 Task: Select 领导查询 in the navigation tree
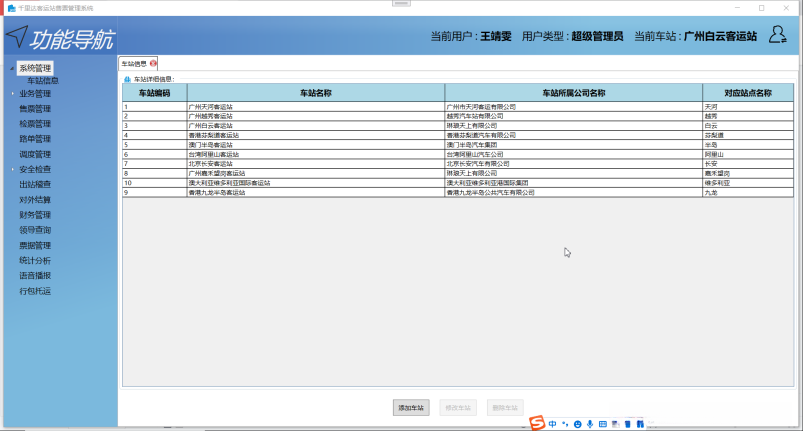[x=35, y=230]
